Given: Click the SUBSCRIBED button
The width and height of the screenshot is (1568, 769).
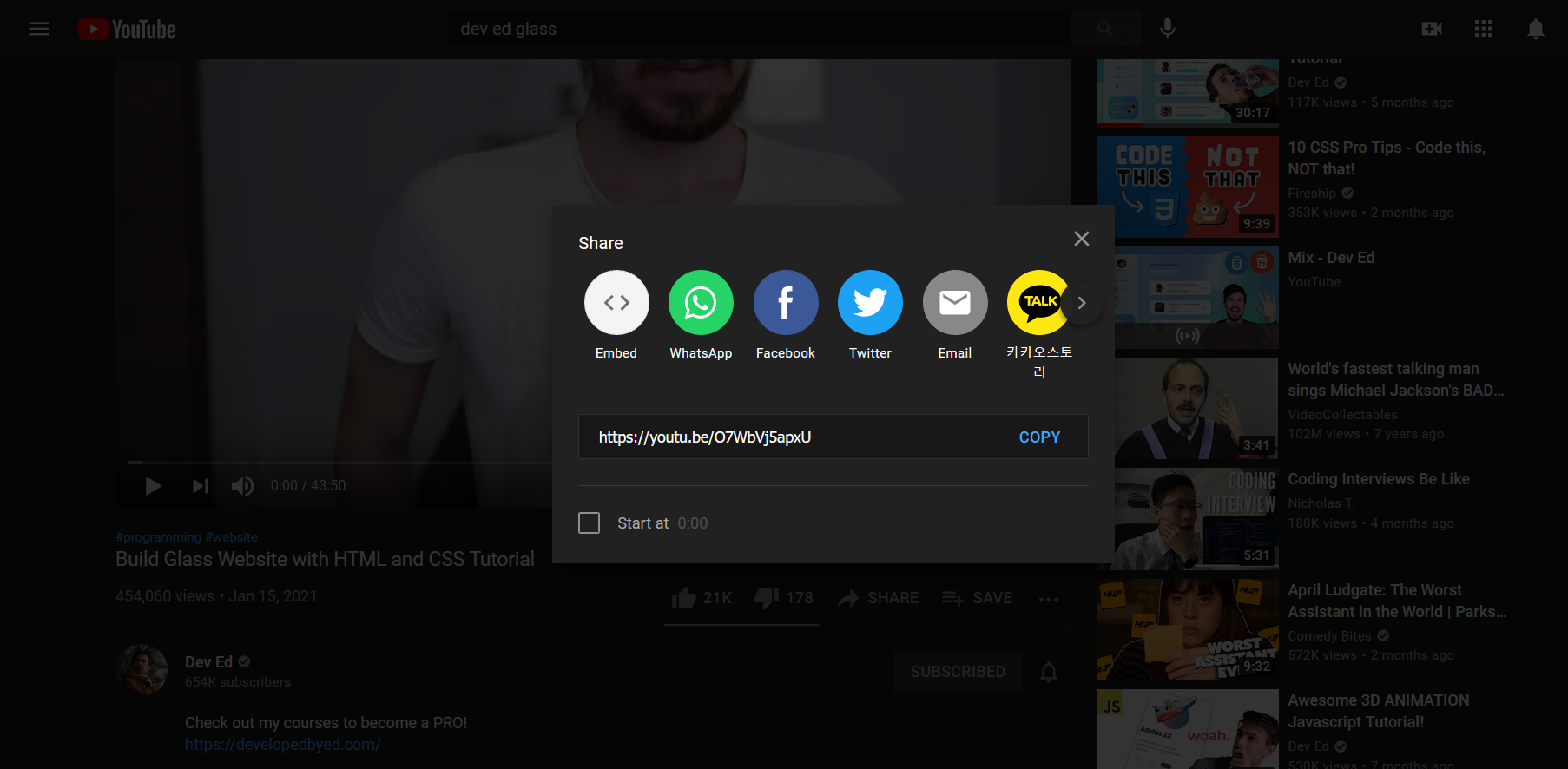Looking at the screenshot, I should tap(958, 672).
